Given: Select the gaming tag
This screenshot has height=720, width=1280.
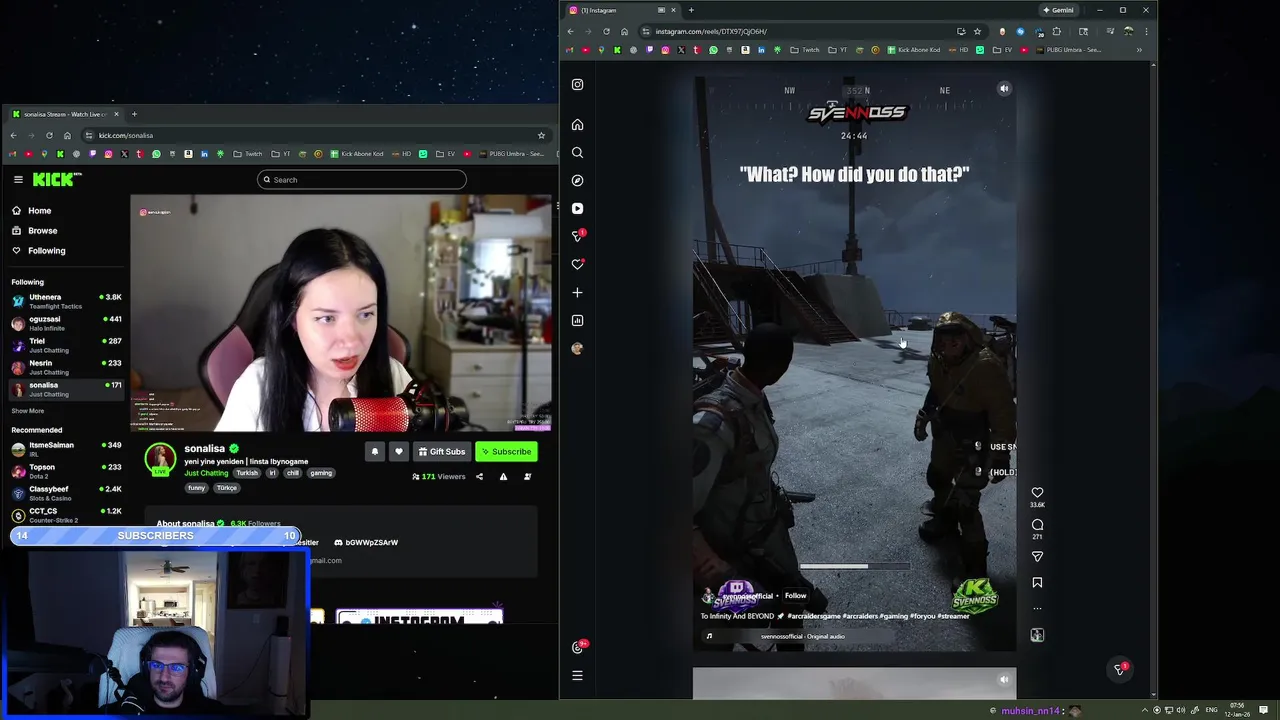Looking at the screenshot, I should click(321, 473).
